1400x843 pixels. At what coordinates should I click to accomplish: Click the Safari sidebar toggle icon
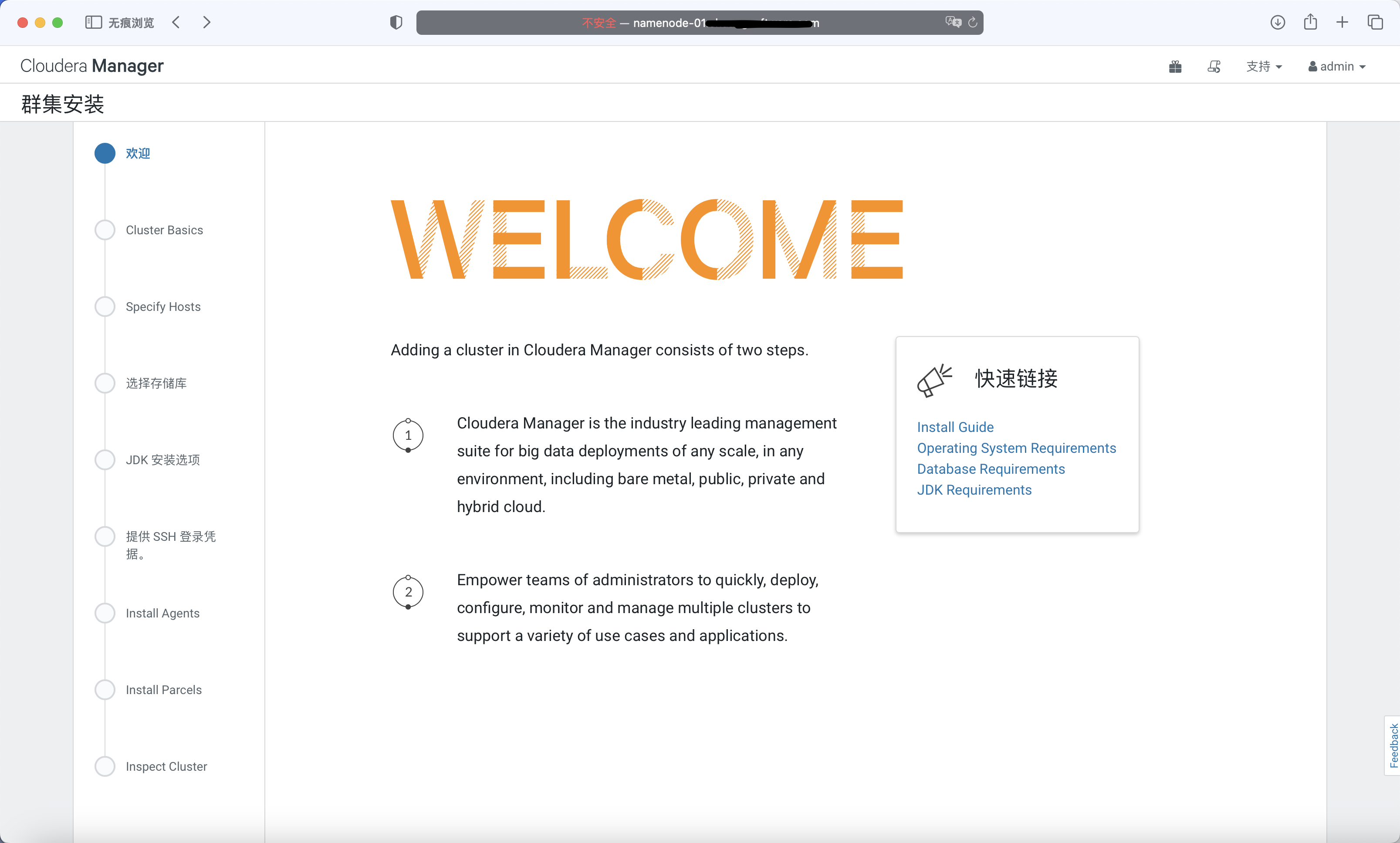pos(93,23)
